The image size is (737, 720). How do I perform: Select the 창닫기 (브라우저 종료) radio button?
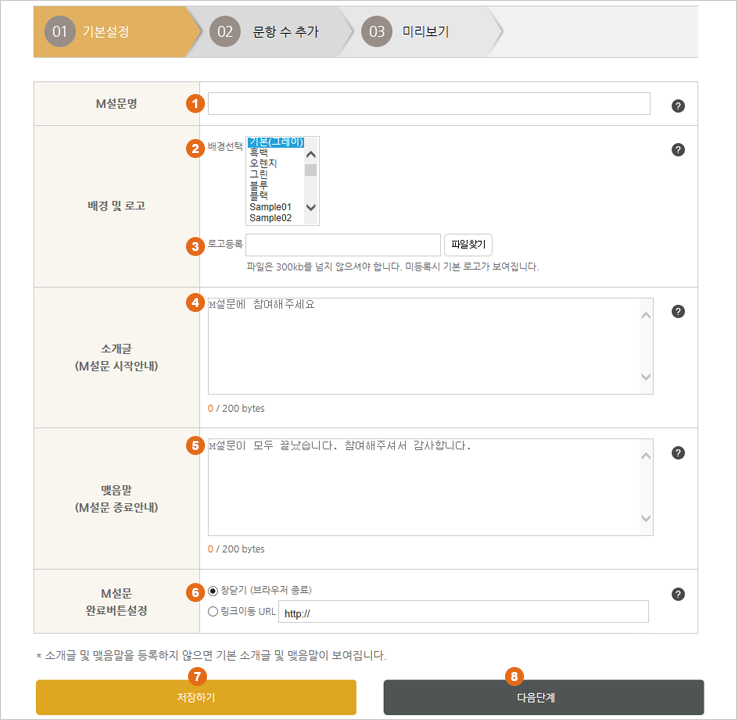point(213,591)
